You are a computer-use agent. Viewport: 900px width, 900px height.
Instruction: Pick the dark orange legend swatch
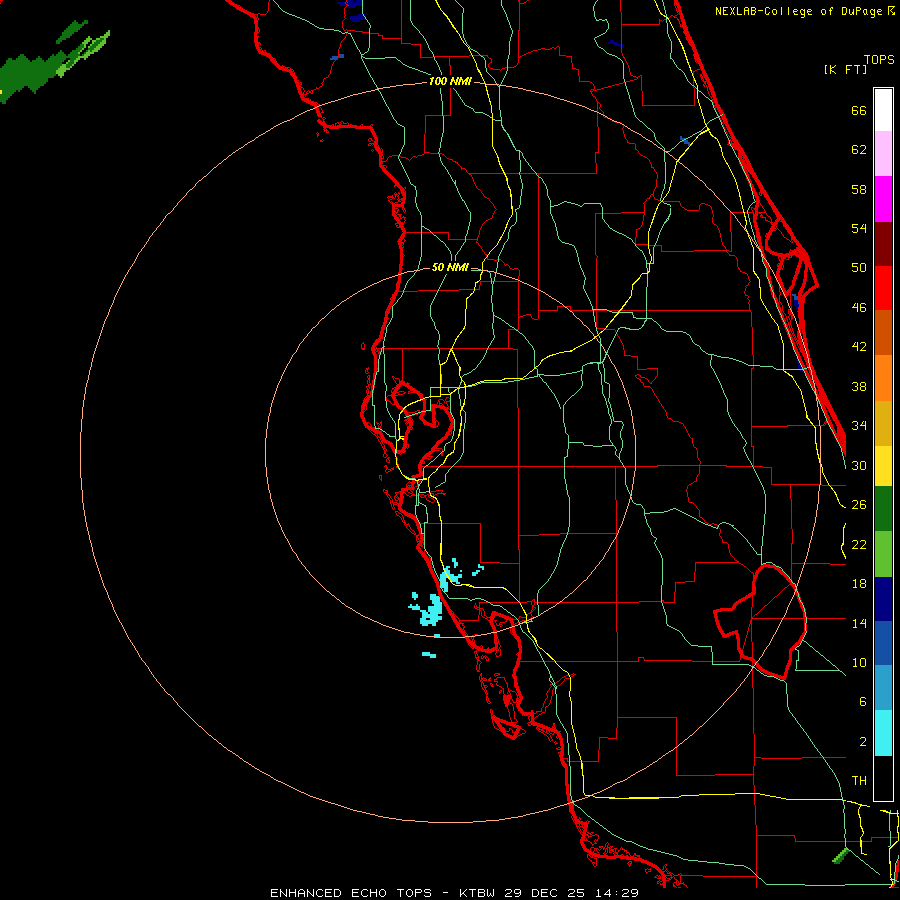click(x=883, y=333)
